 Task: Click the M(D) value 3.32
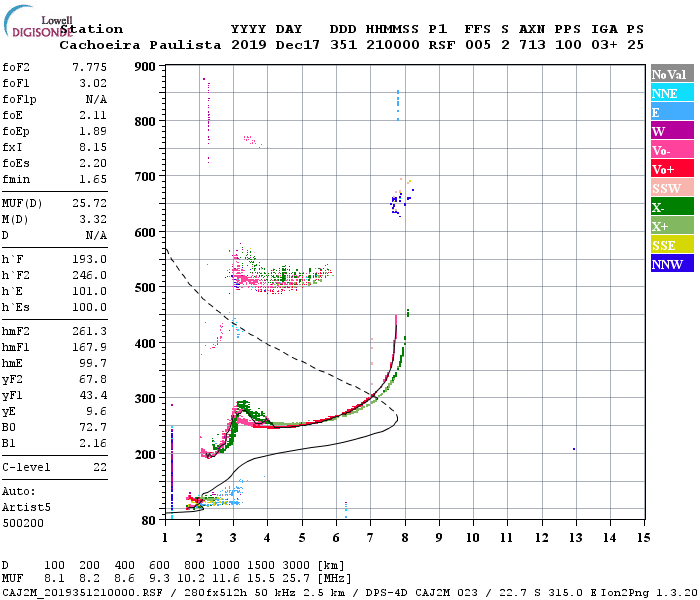93,219
